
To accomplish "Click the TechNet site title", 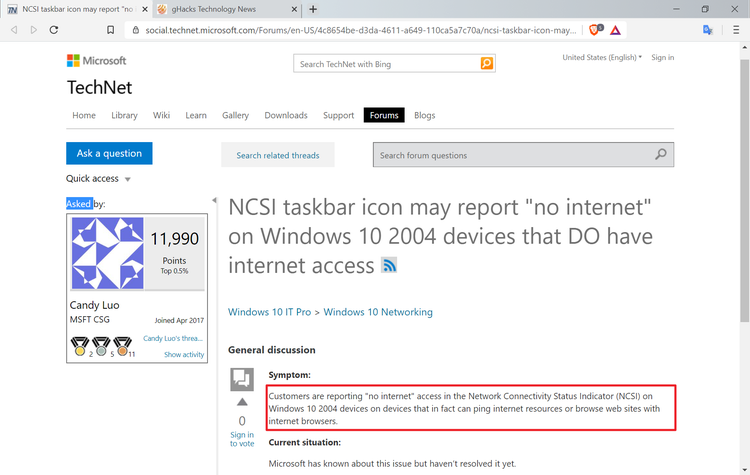I will pyautogui.click(x=99, y=88).
